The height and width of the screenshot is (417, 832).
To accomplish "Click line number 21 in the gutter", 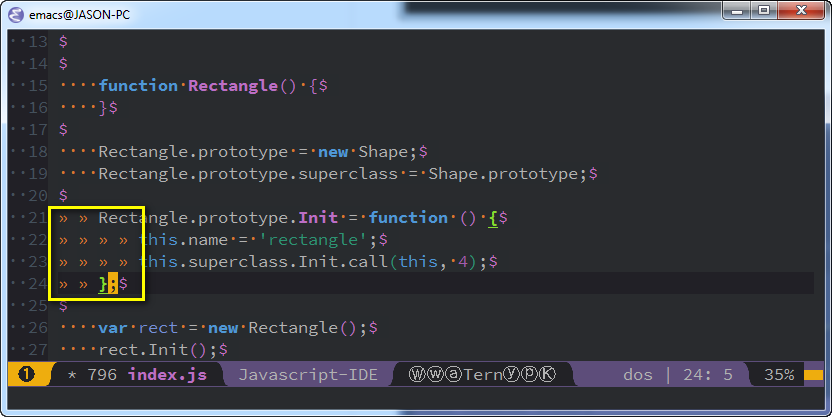I will coord(38,218).
